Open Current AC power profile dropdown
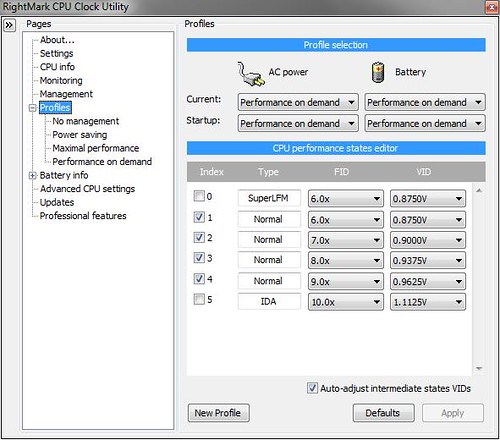Viewport: 500px width, 440px height. (x=298, y=102)
